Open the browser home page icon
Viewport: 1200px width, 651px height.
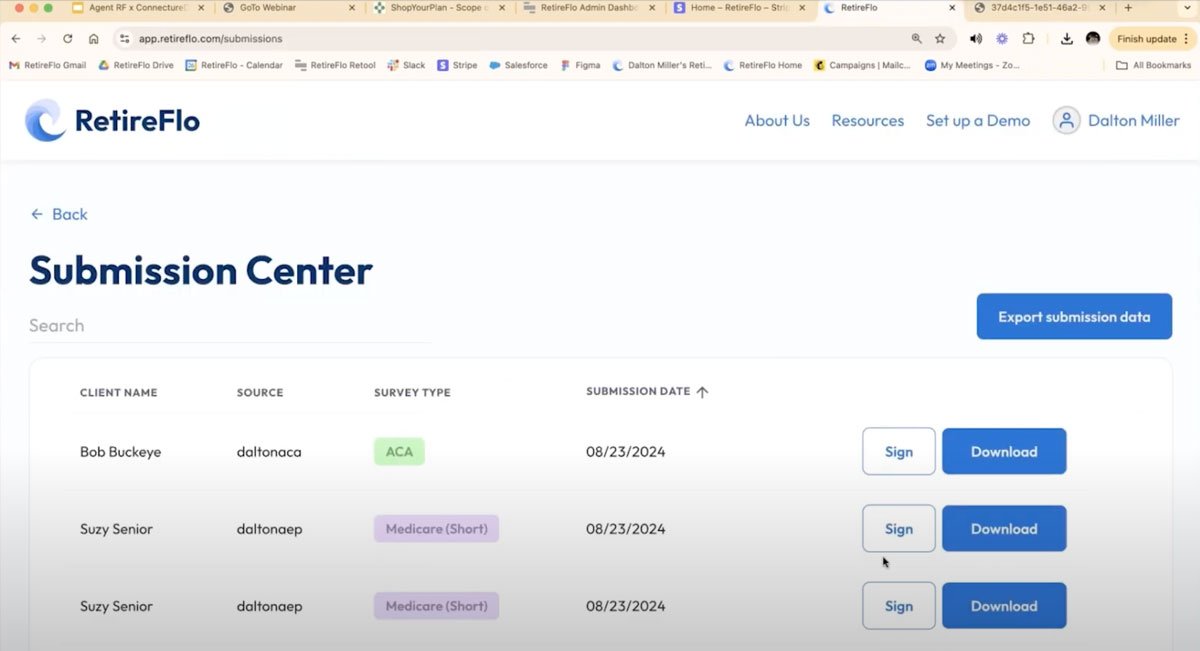(x=94, y=39)
